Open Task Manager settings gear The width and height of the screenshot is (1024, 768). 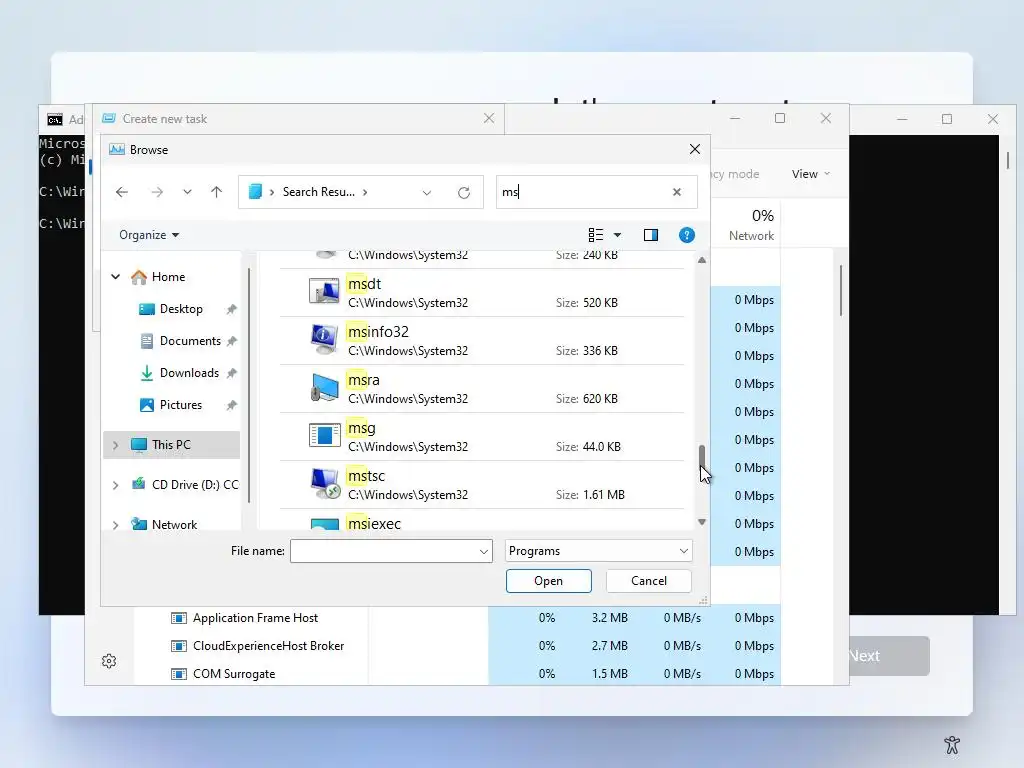(109, 661)
